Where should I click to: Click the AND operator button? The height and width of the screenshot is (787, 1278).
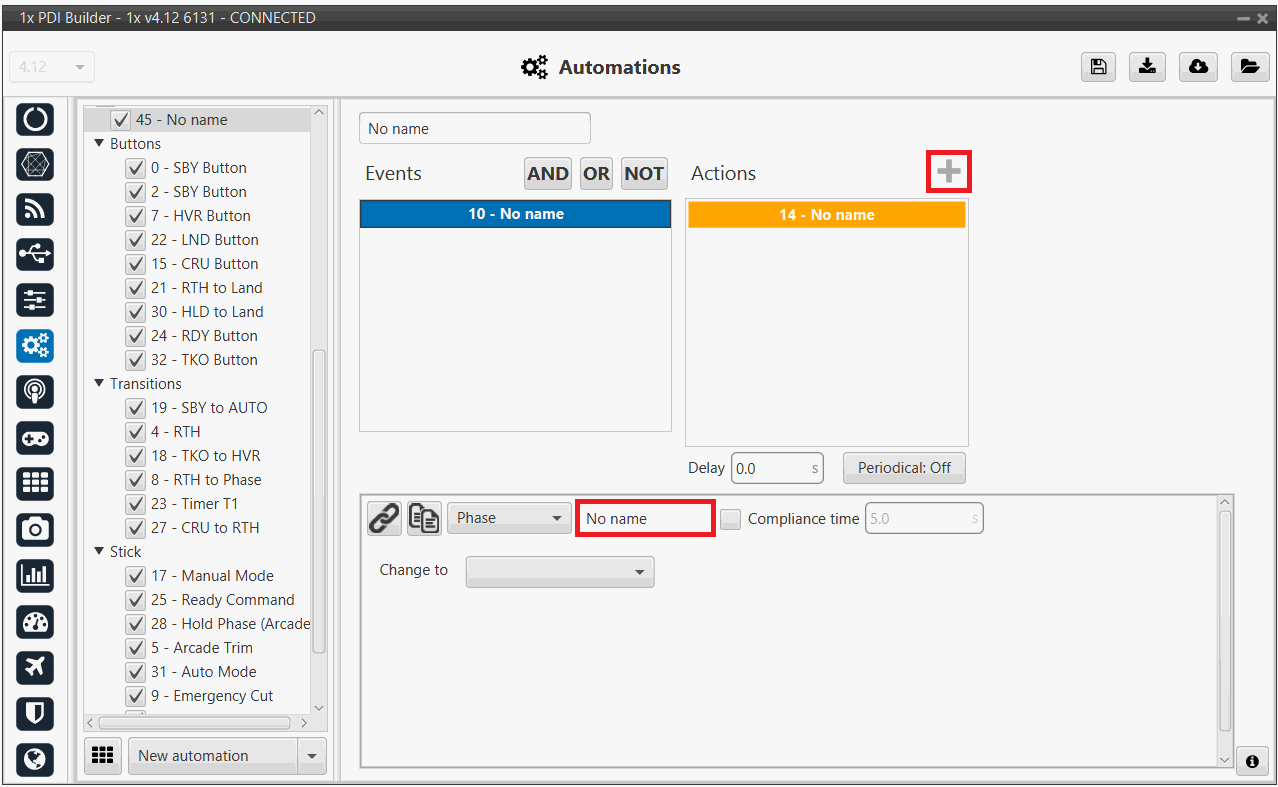(547, 174)
